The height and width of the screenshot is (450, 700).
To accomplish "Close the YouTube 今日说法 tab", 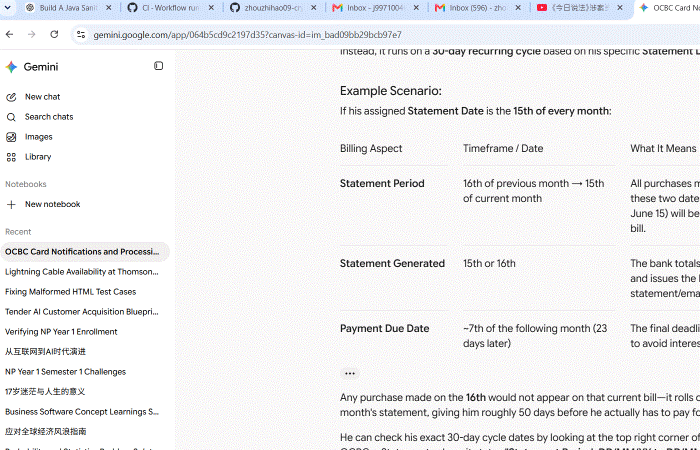I will tap(620, 8).
